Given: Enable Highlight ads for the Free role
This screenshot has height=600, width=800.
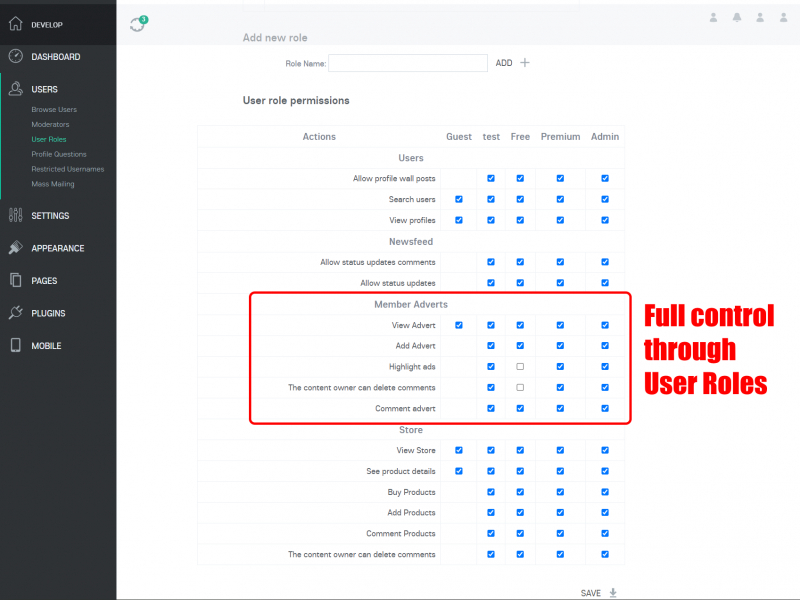Looking at the screenshot, I should [x=520, y=367].
